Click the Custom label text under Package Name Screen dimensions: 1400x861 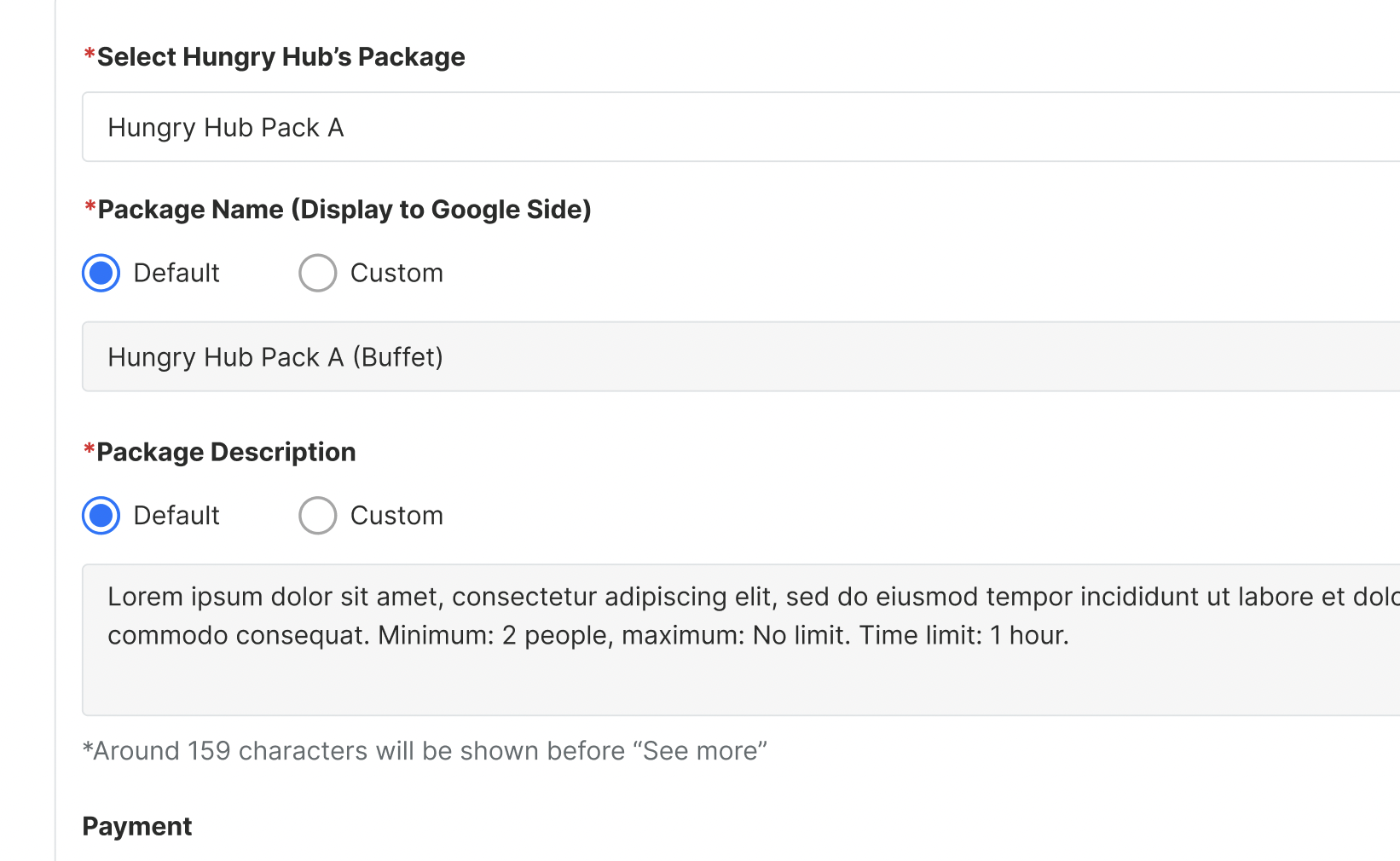pyautogui.click(x=396, y=273)
